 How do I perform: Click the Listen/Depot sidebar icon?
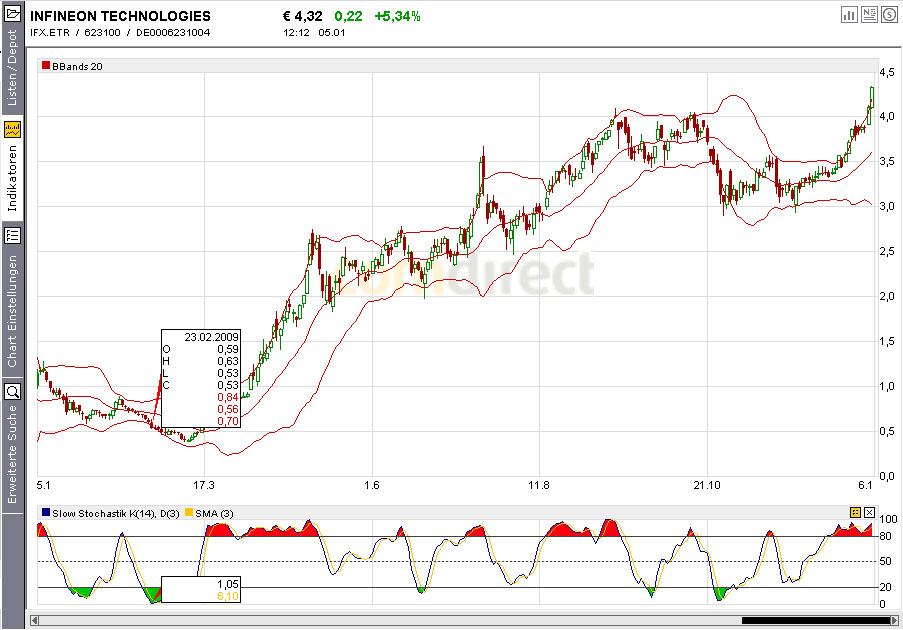[13, 14]
